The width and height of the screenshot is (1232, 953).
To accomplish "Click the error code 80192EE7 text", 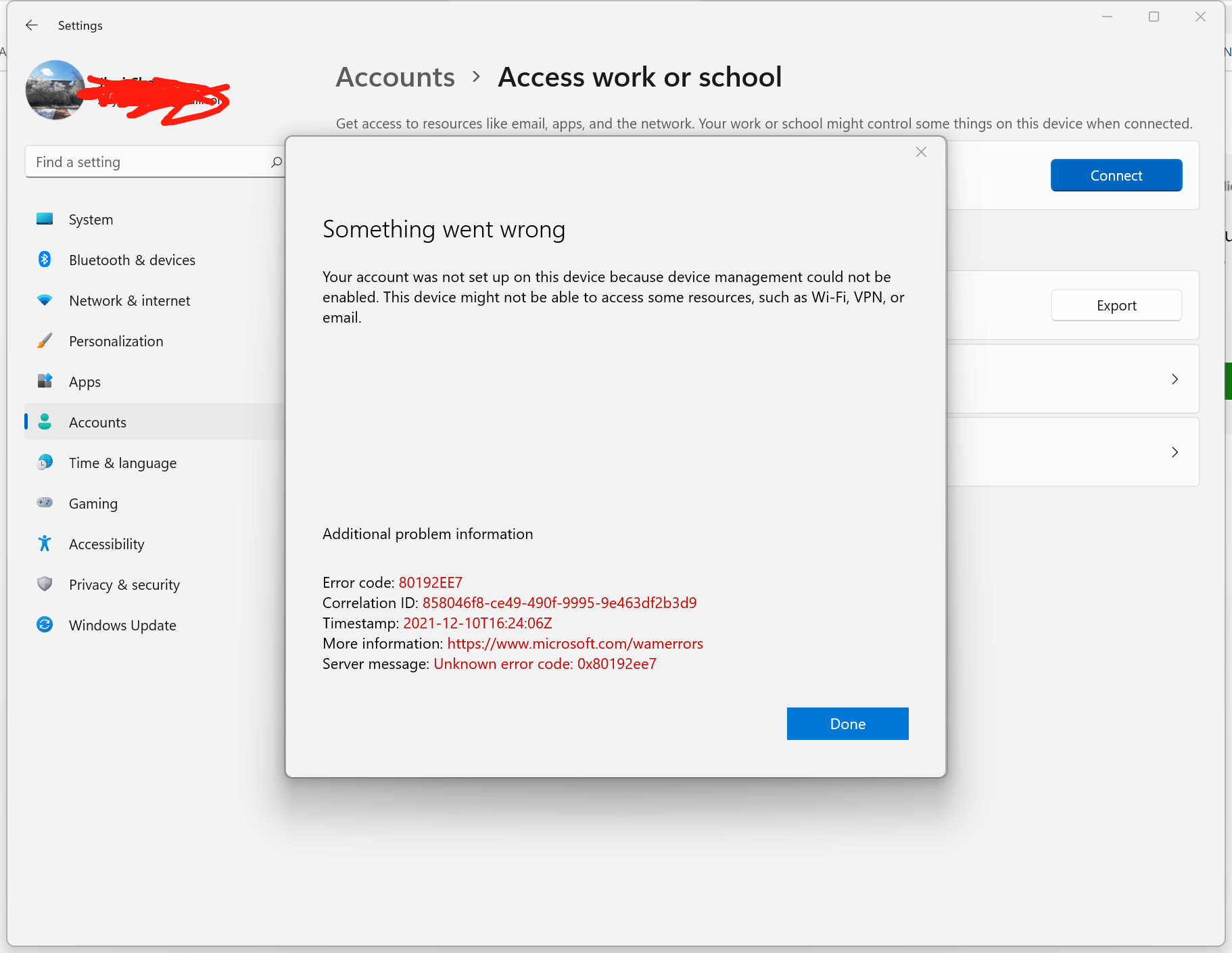I will (x=431, y=583).
